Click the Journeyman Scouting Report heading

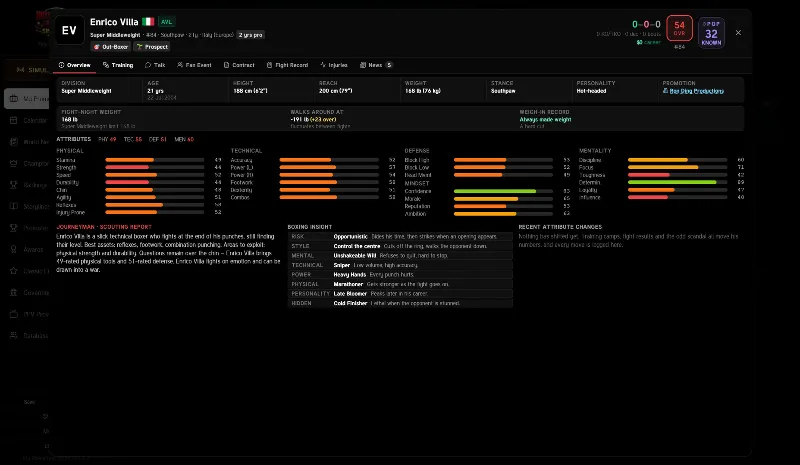click(x=104, y=227)
